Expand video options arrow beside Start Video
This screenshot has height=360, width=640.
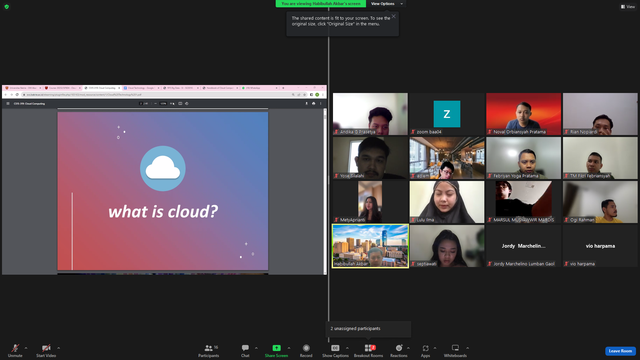tap(59, 348)
